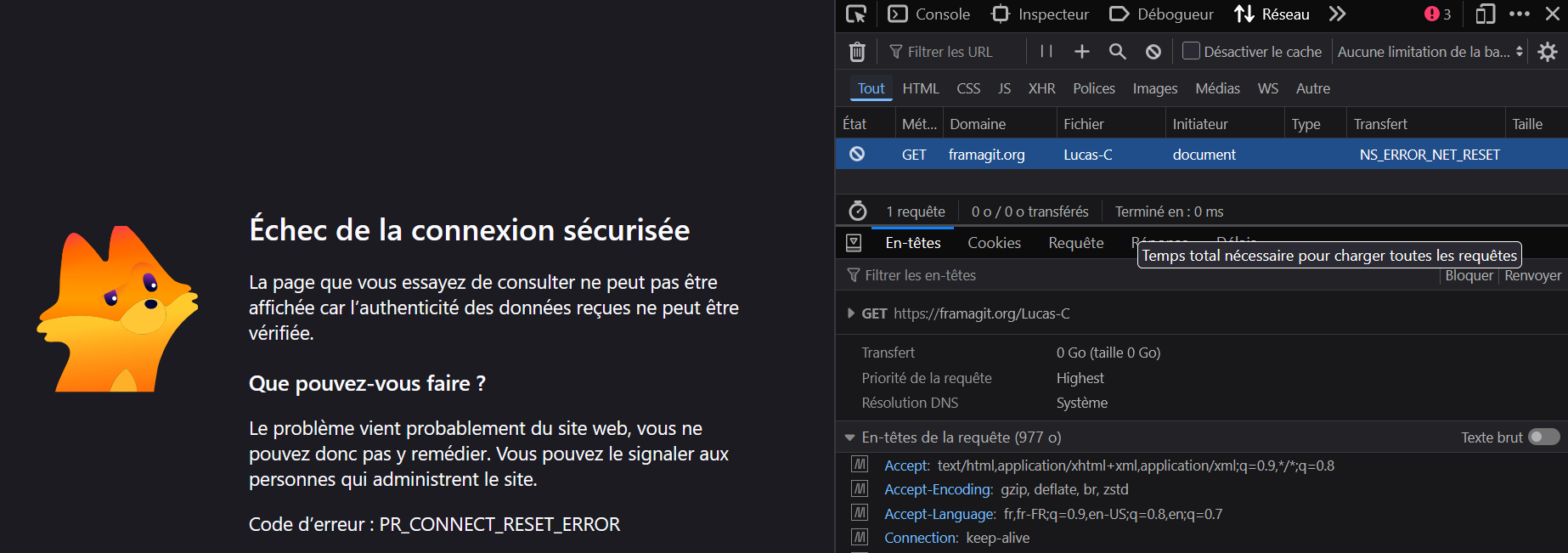Screen dimensions: 1568x553
Task: Click Highest request priority value
Action: [1080, 378]
